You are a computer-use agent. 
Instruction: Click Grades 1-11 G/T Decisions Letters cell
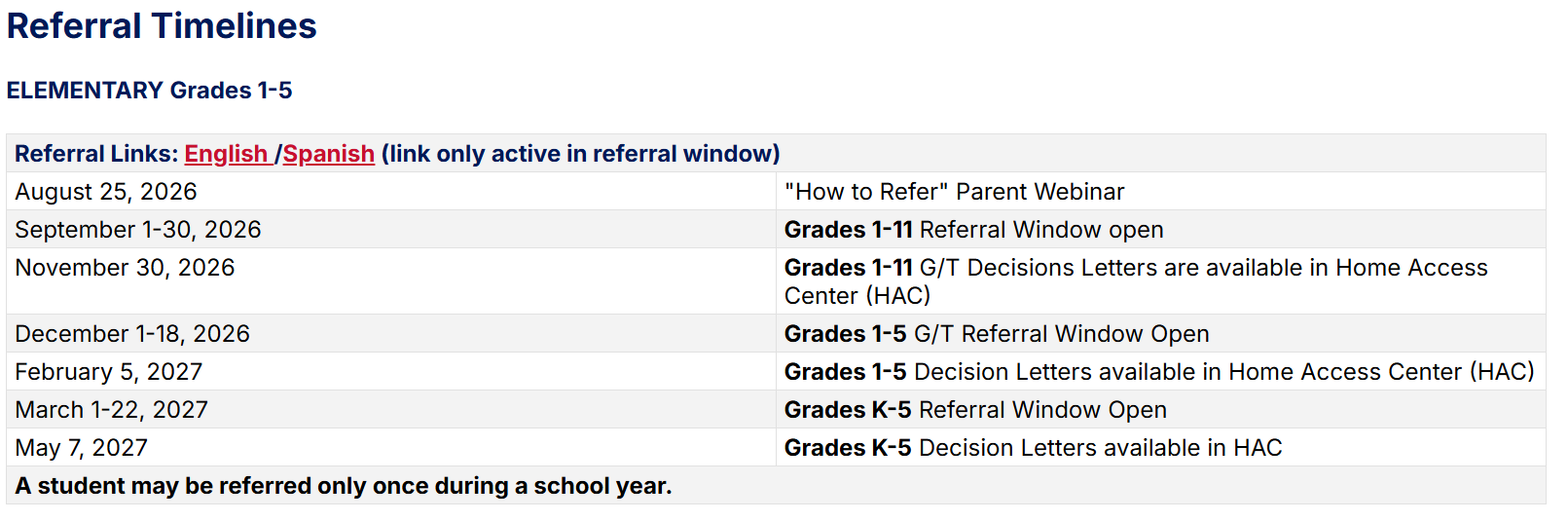pyautogui.click(x=1160, y=281)
